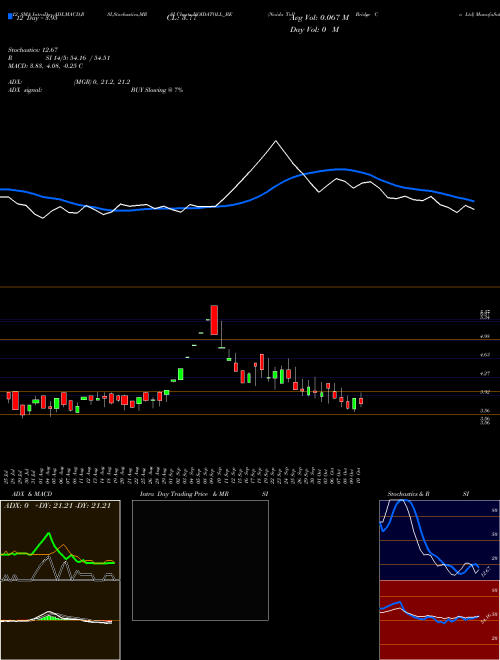This screenshot has height=660, width=500.
Task: Click the green +DY peak in ADX panel
Action: coord(49,533)
